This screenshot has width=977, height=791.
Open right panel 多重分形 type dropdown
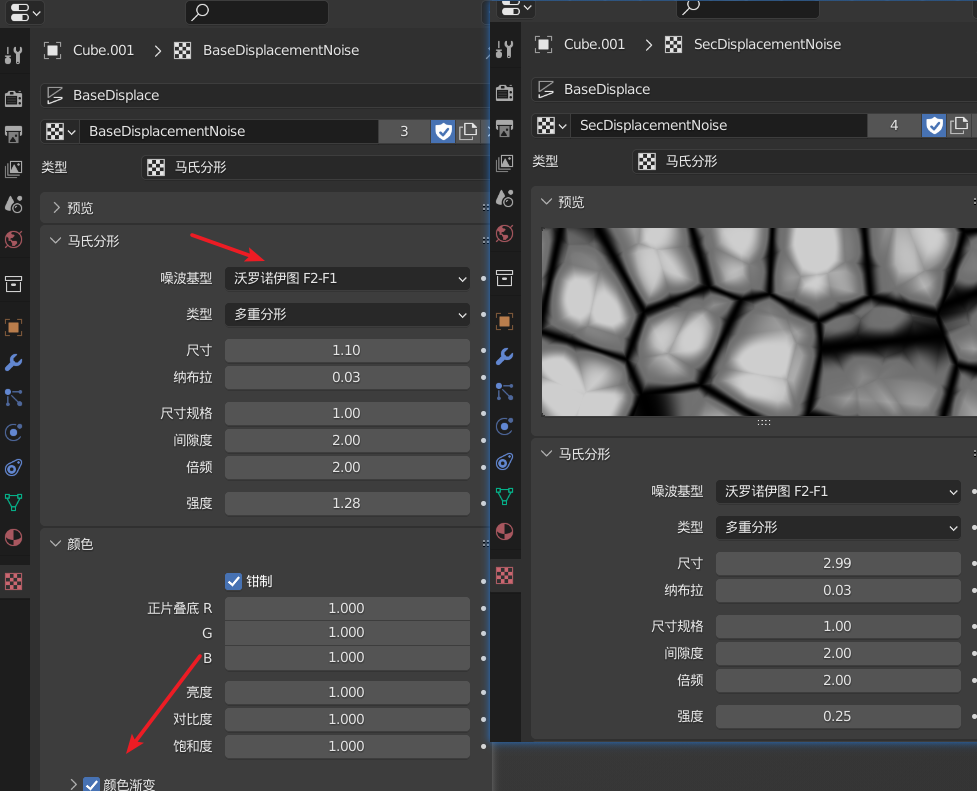(838, 527)
